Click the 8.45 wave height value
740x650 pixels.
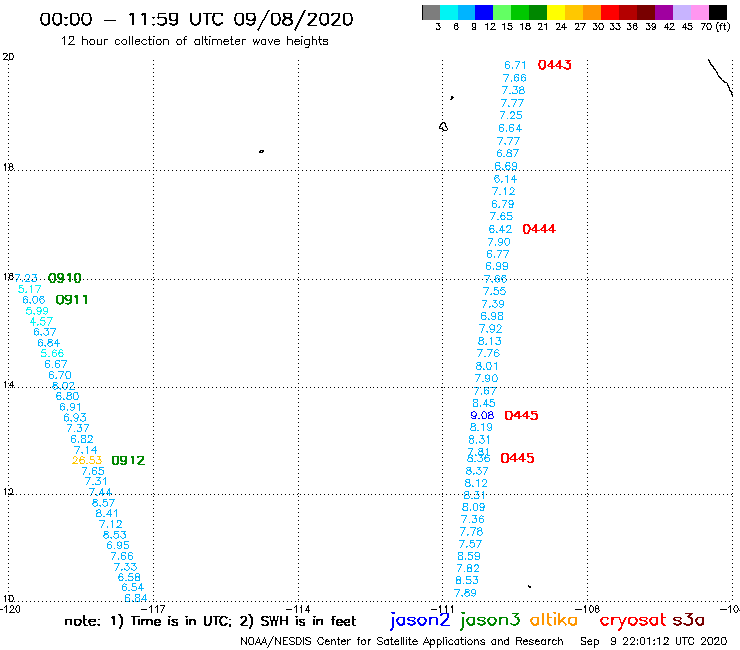click(484, 404)
